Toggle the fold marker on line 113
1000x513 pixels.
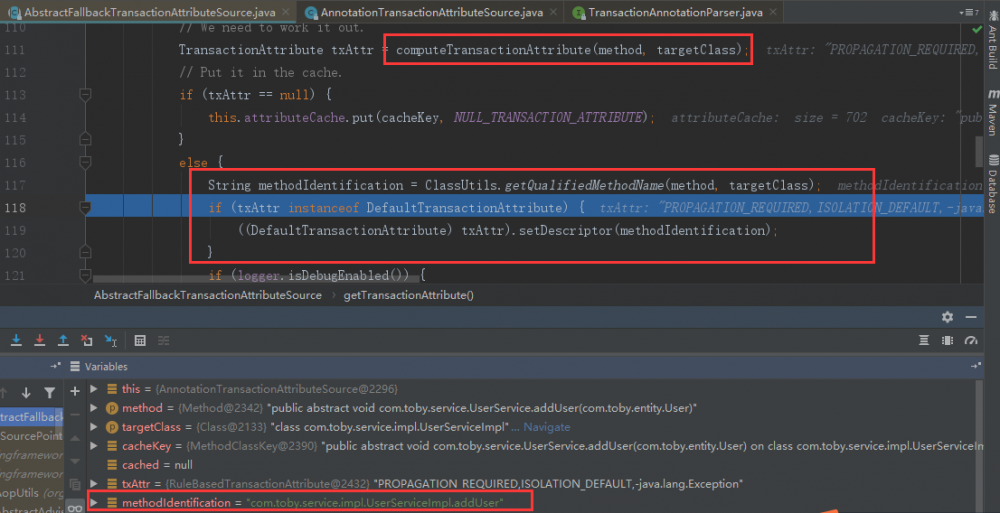tap(85, 95)
